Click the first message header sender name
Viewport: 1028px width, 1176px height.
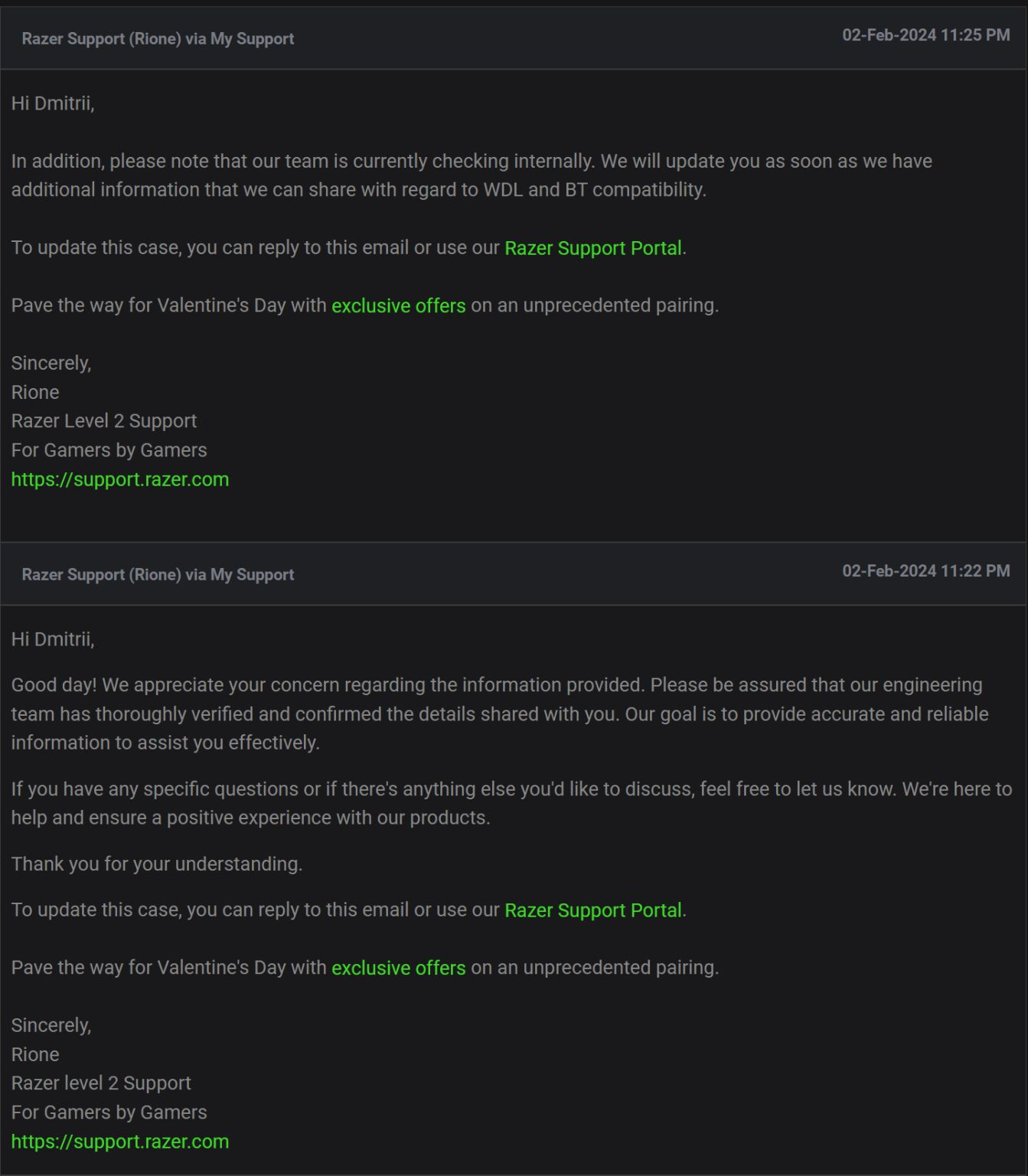point(158,38)
